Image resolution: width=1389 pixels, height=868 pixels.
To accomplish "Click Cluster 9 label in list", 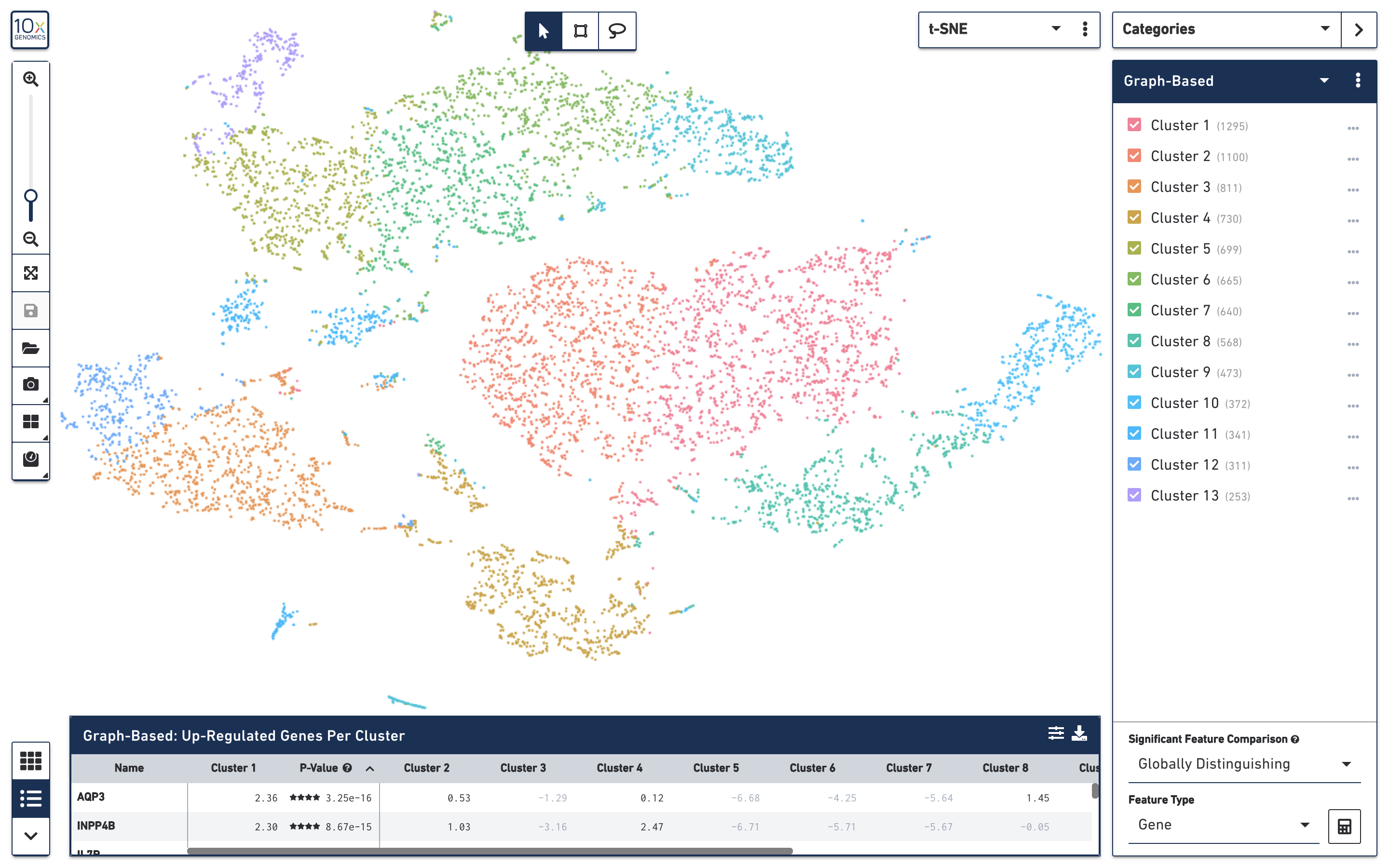I will tap(1180, 372).
